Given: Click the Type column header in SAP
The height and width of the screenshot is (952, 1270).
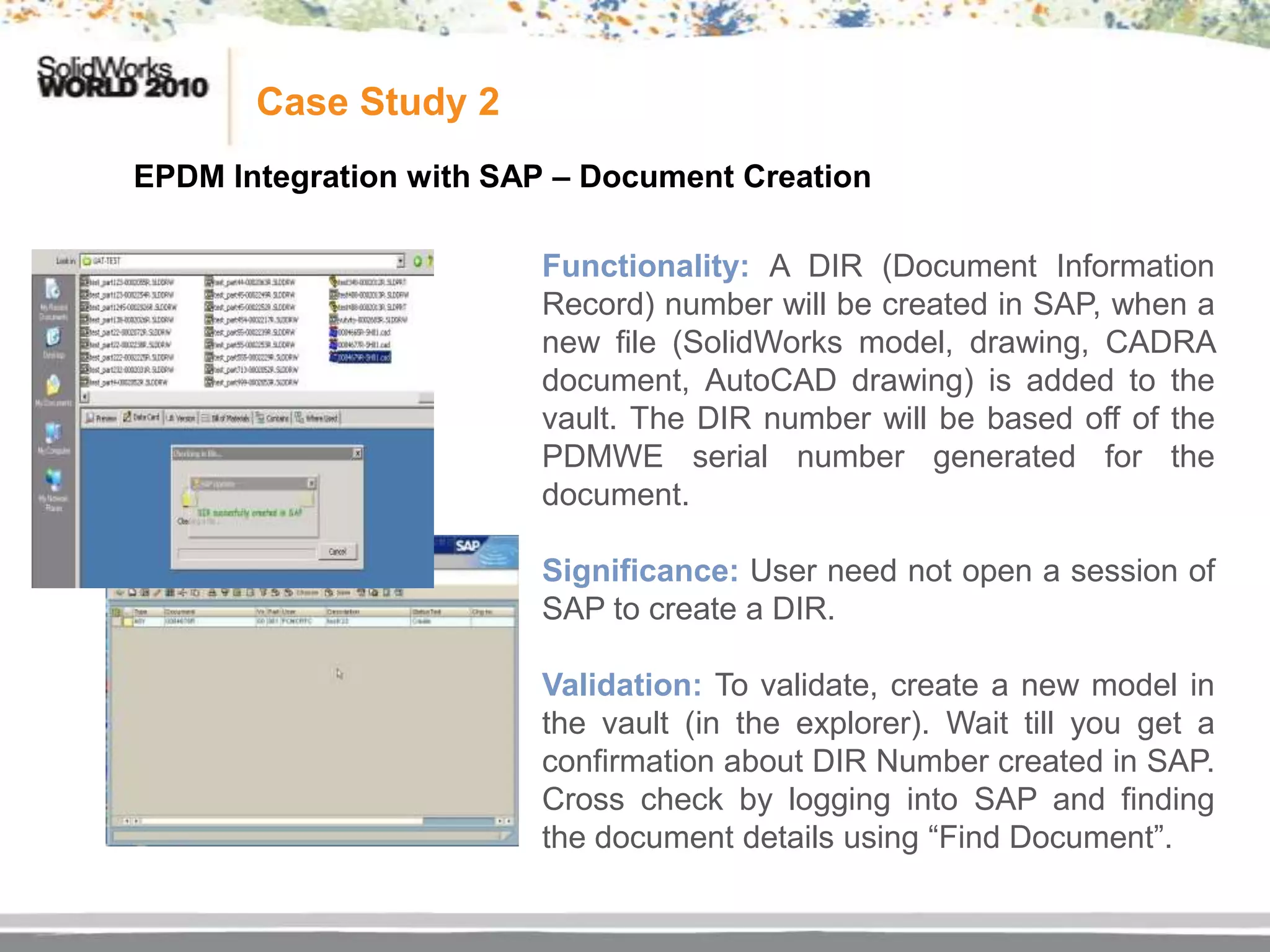Looking at the screenshot, I should click(x=148, y=612).
